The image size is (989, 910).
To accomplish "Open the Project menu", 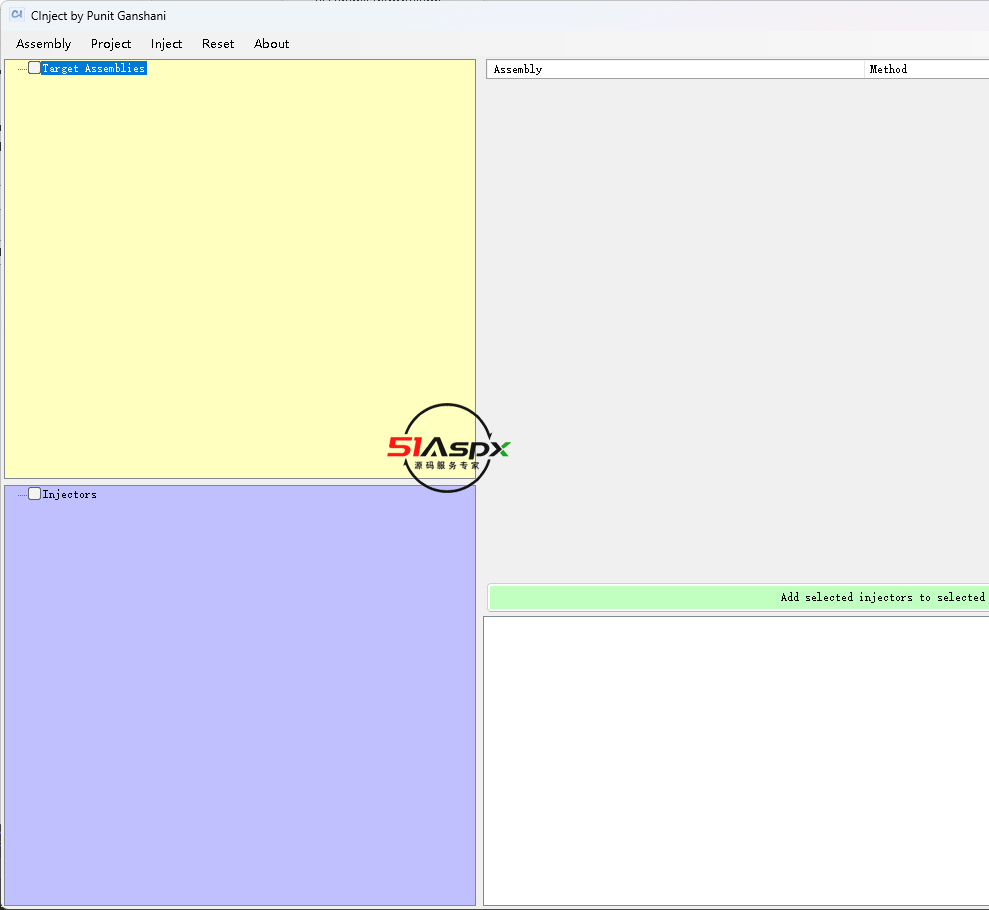I will (x=111, y=44).
